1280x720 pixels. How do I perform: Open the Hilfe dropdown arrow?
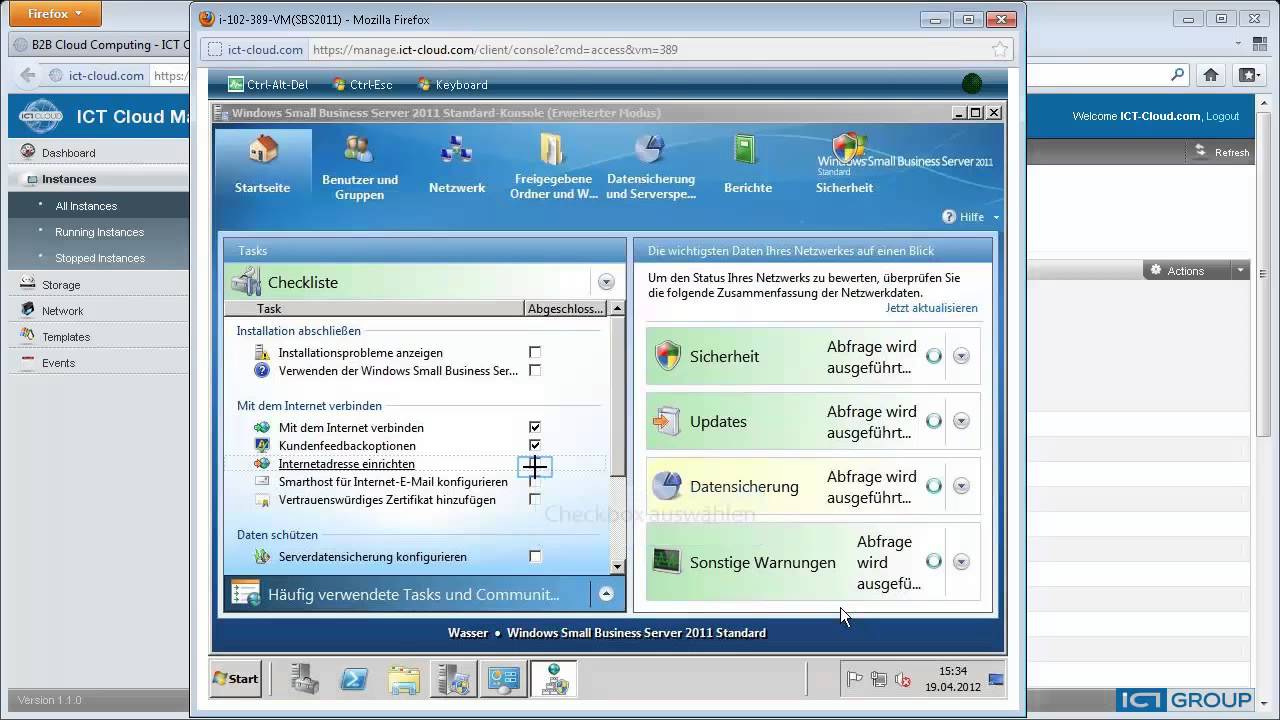coord(996,217)
